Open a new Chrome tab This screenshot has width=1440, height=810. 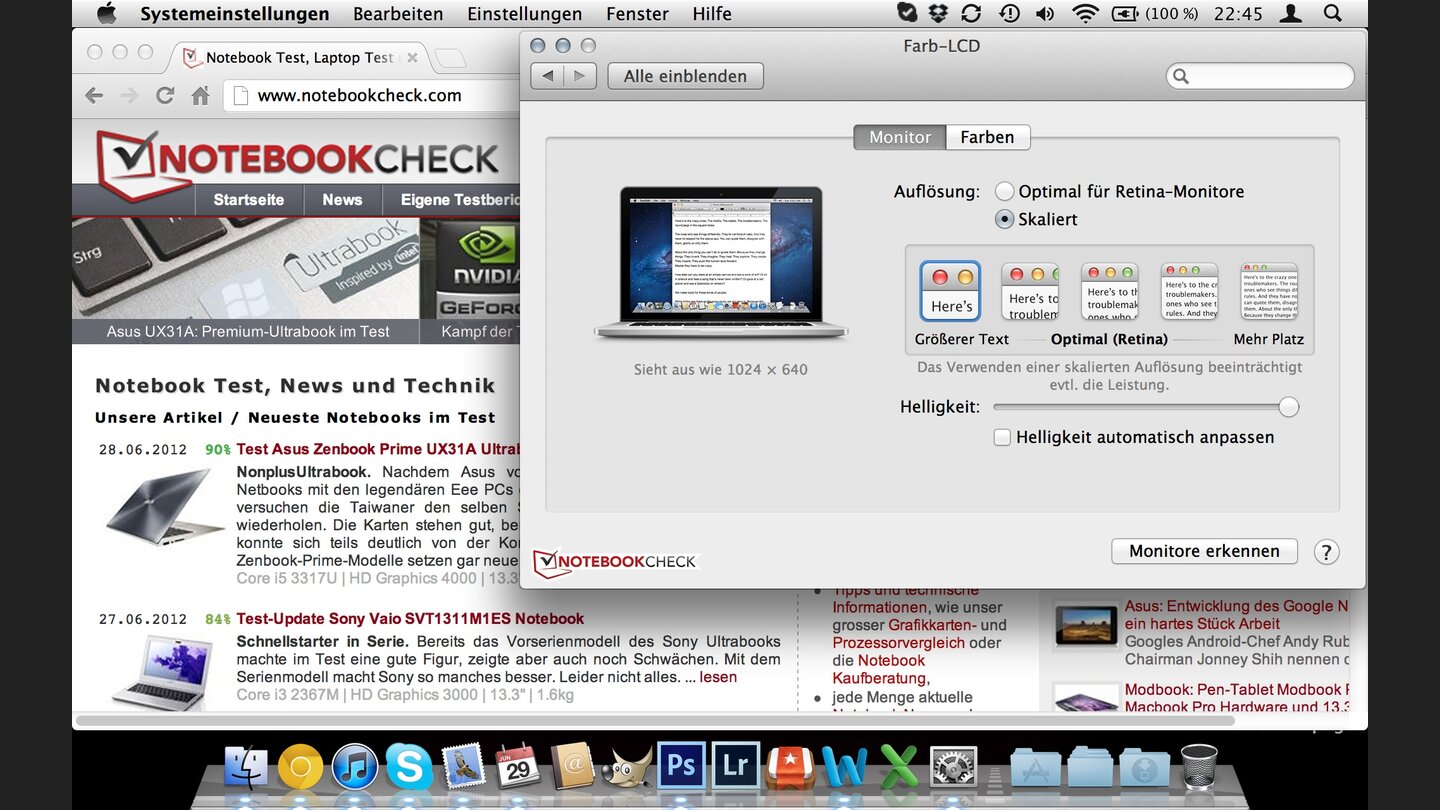tap(451, 58)
